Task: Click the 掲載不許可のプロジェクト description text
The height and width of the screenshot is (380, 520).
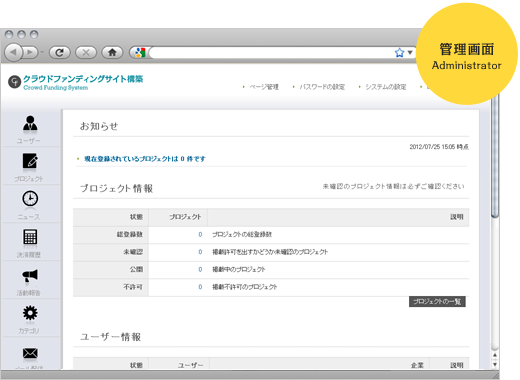Action: pyautogui.click(x=245, y=287)
